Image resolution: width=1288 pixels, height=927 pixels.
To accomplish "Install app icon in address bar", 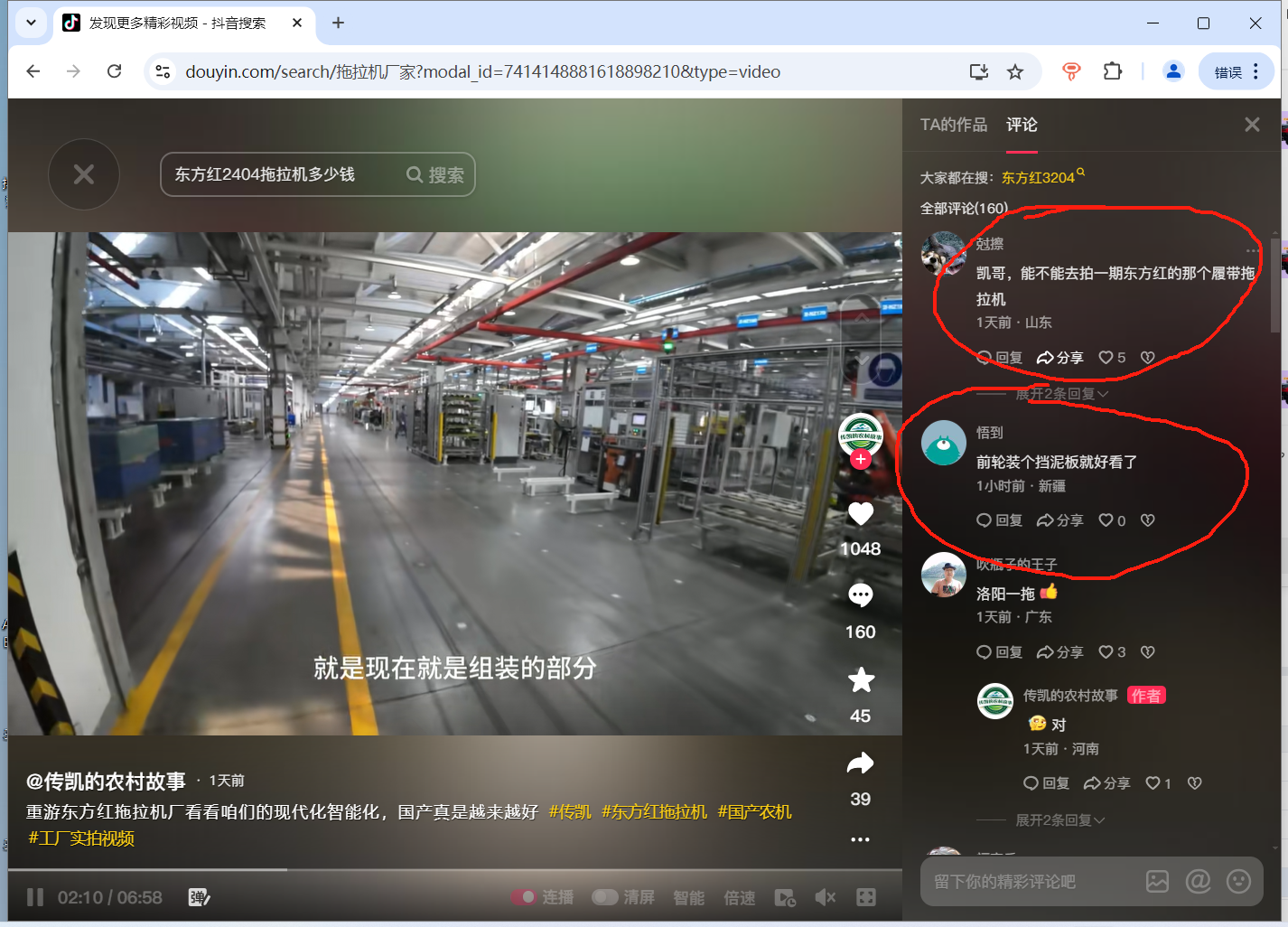I will (x=978, y=71).
